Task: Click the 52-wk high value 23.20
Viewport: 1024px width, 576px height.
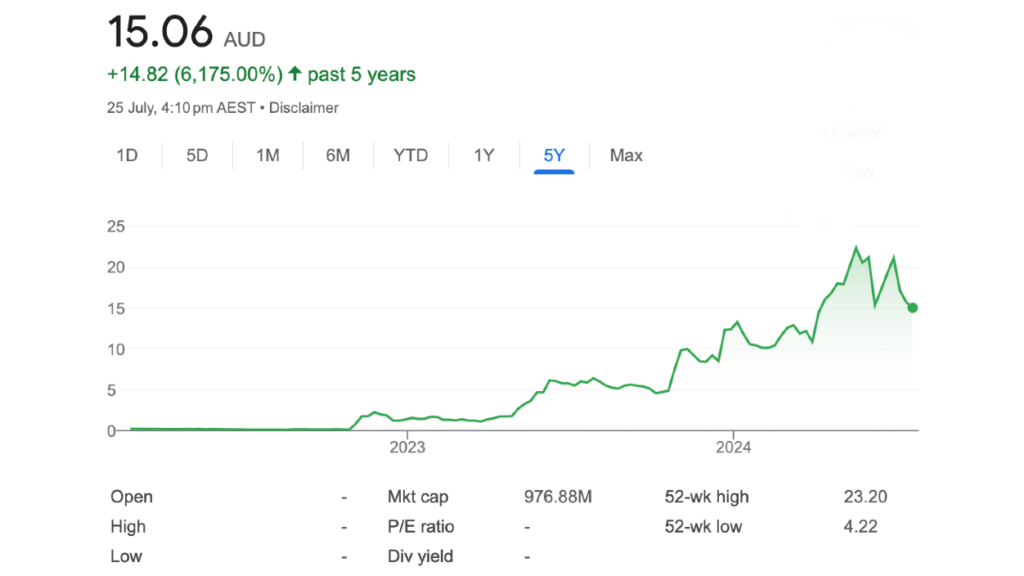Action: pyautogui.click(x=865, y=497)
